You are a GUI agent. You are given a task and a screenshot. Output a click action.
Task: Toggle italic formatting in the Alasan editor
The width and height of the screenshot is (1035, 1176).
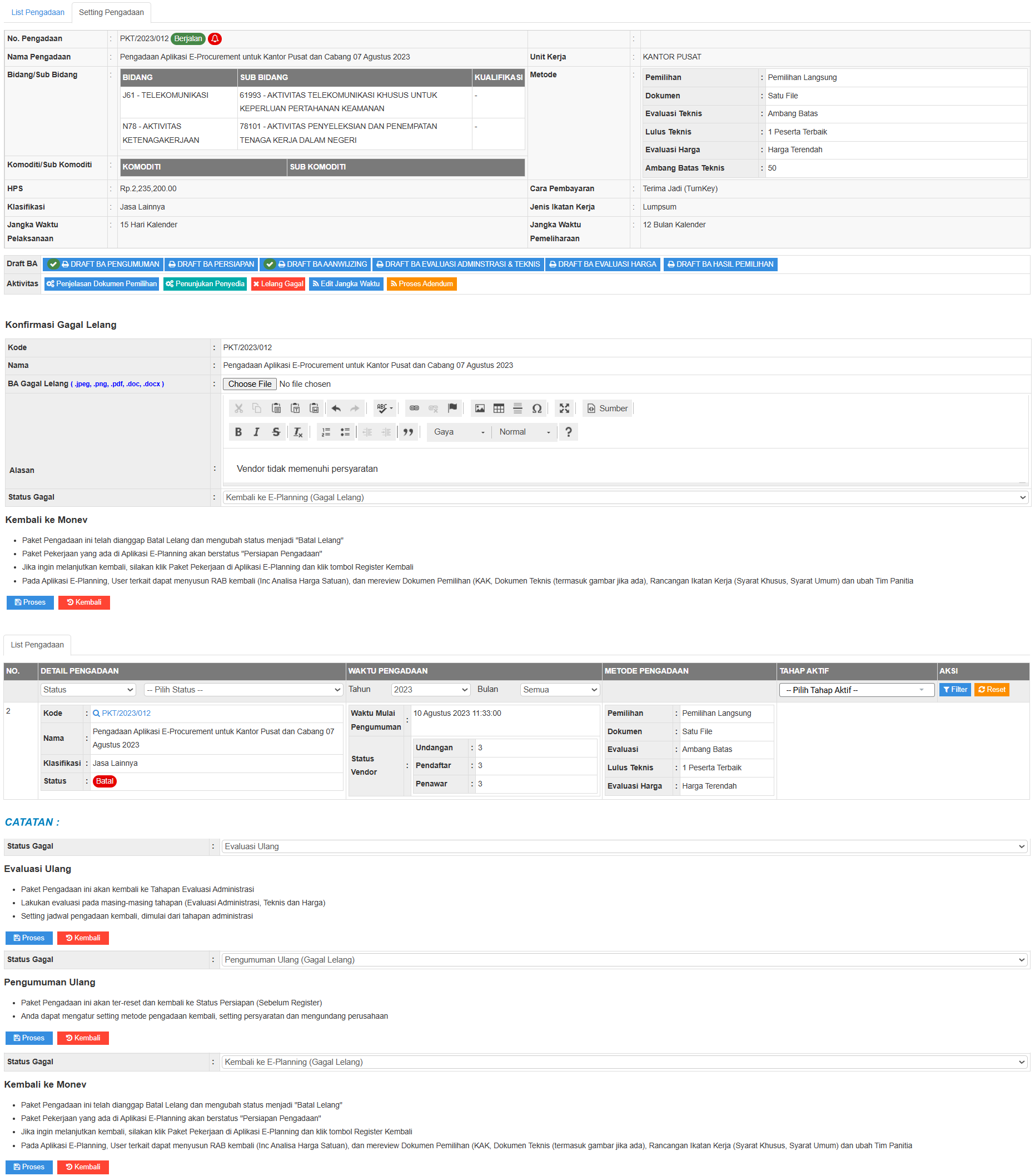click(x=257, y=432)
